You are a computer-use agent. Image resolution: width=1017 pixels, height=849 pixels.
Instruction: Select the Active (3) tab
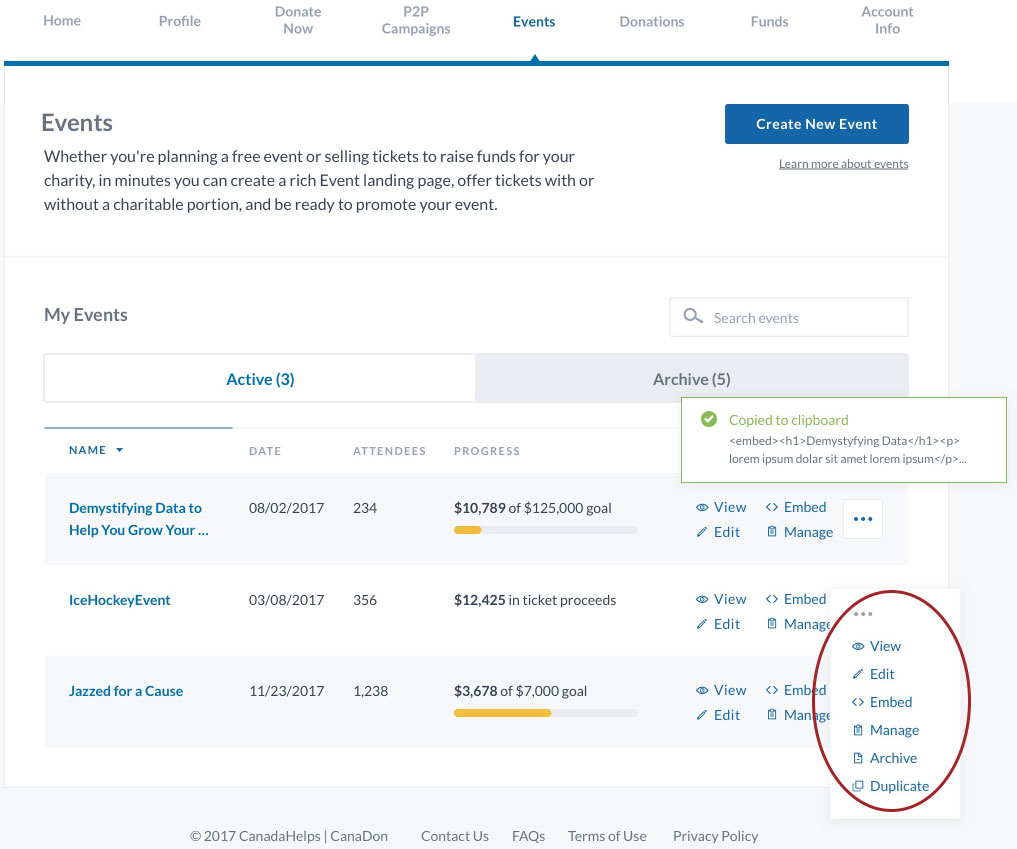coord(260,379)
